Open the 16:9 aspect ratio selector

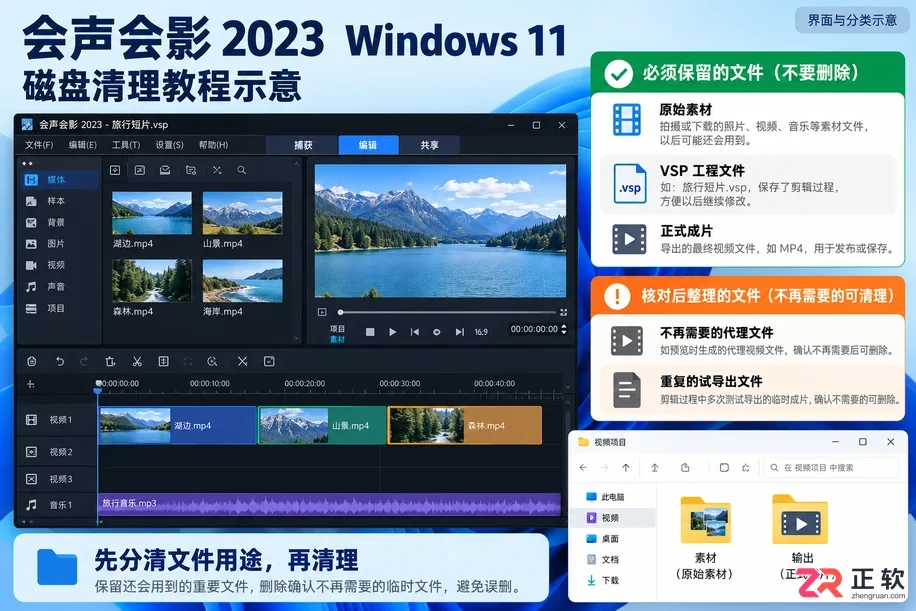pyautogui.click(x=481, y=332)
